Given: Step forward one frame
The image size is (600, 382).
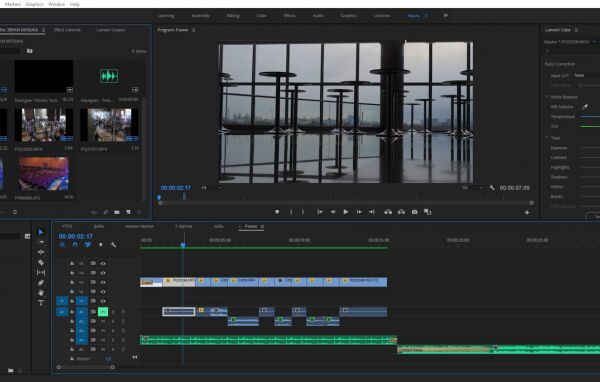Looking at the screenshot, I should point(359,212).
